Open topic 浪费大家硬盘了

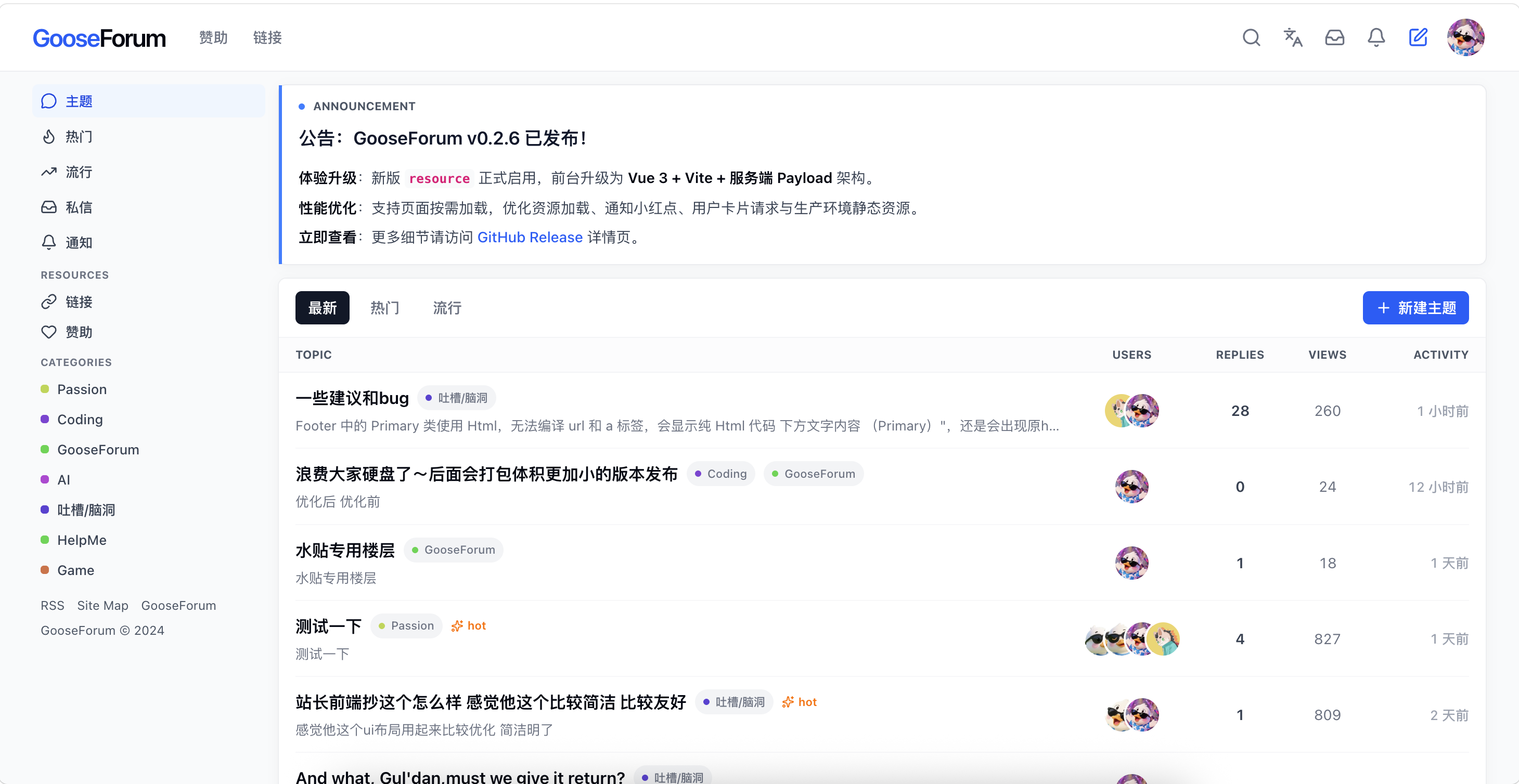[486, 474]
